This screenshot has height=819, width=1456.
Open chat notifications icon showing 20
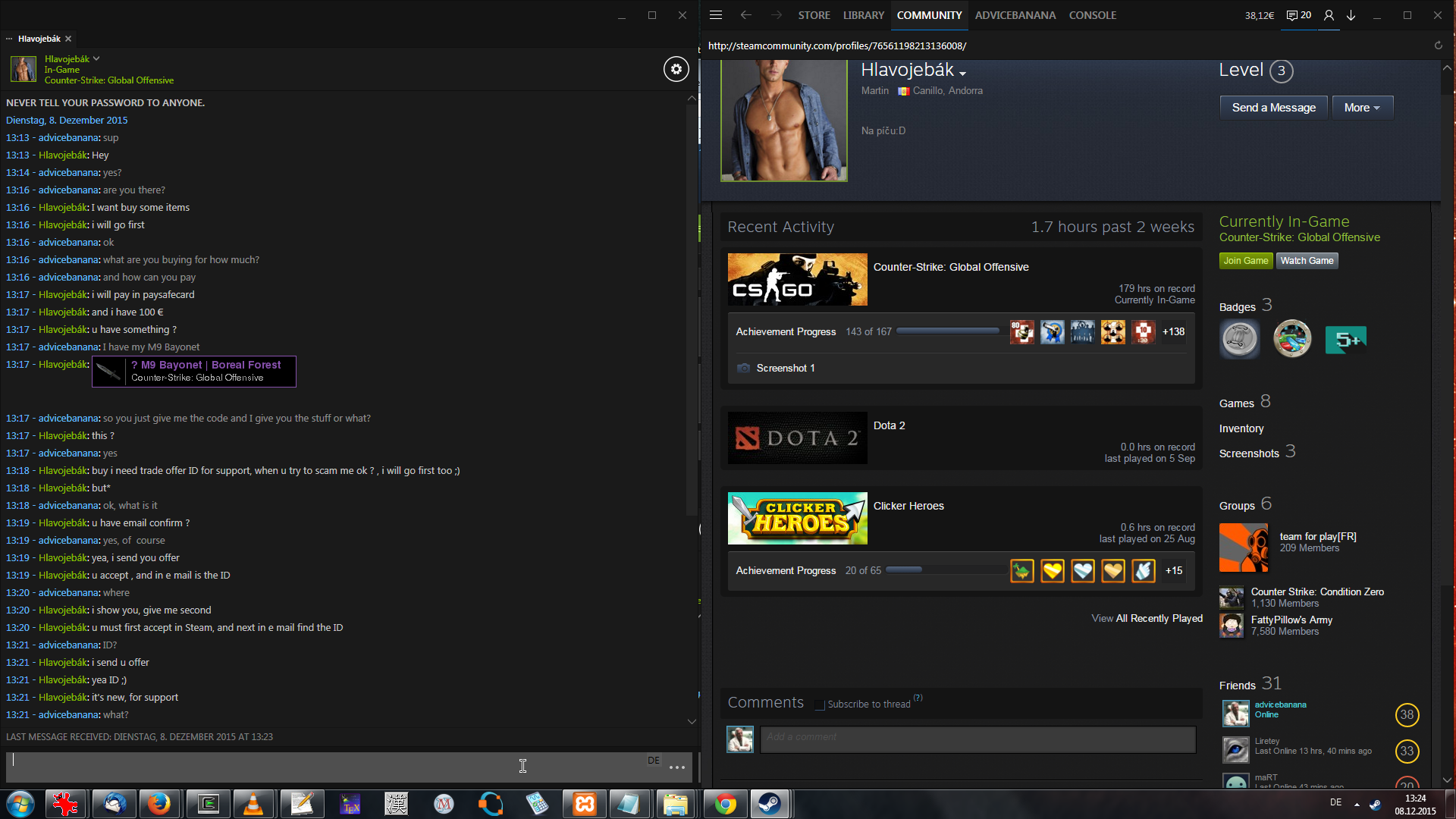click(1298, 15)
